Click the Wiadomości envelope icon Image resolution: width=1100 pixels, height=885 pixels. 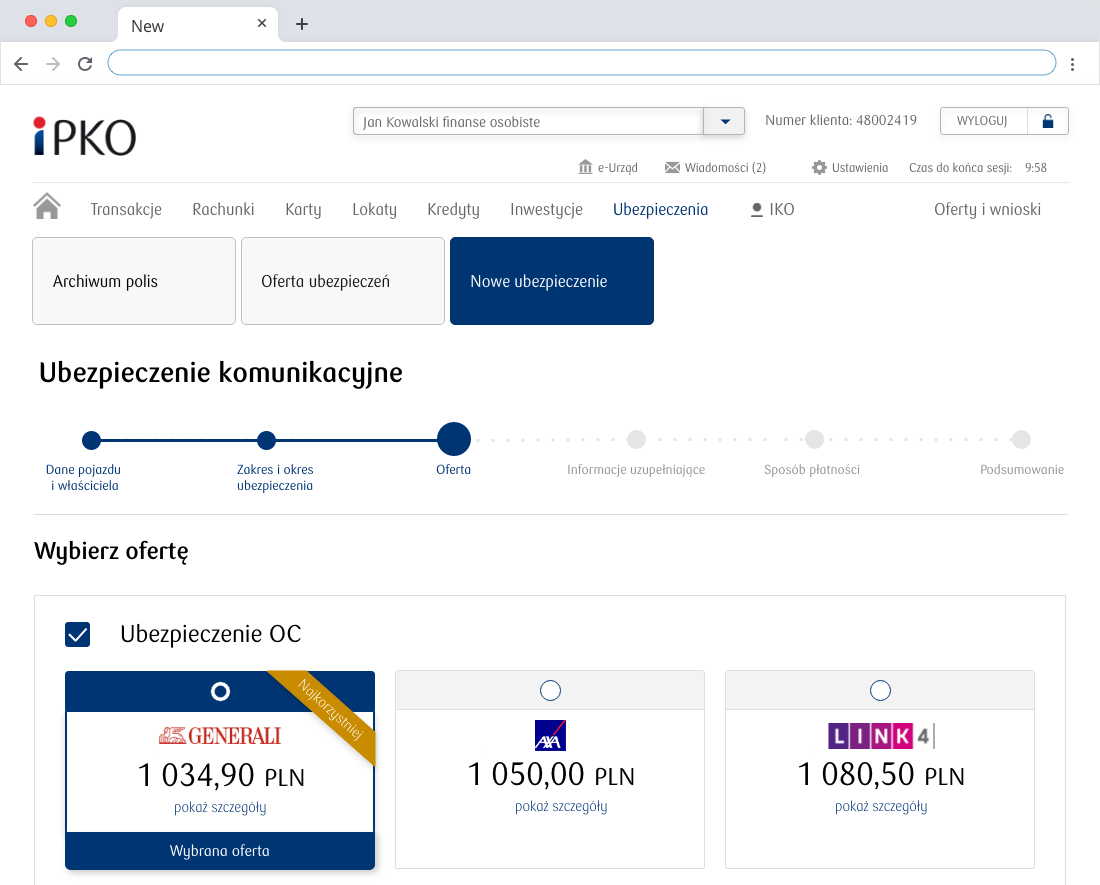tap(672, 167)
